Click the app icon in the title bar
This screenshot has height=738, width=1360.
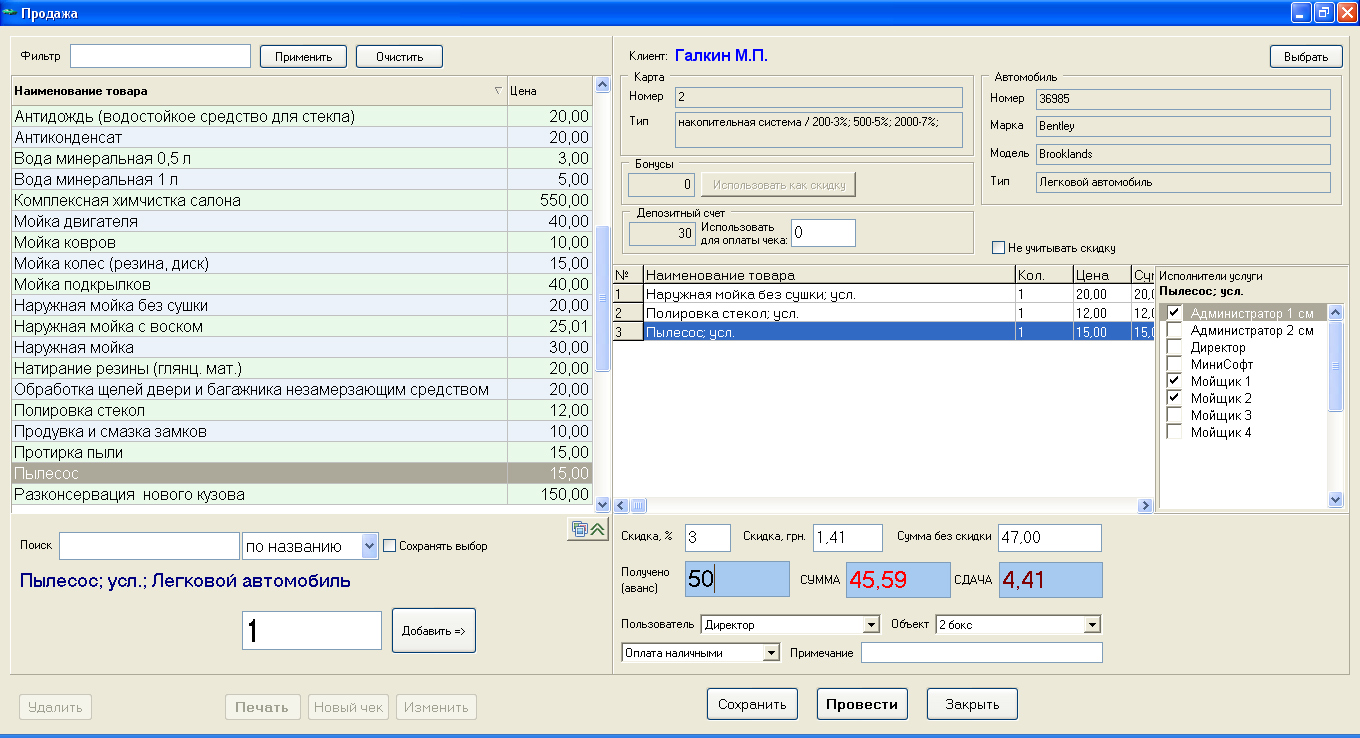pyautogui.click(x=10, y=13)
